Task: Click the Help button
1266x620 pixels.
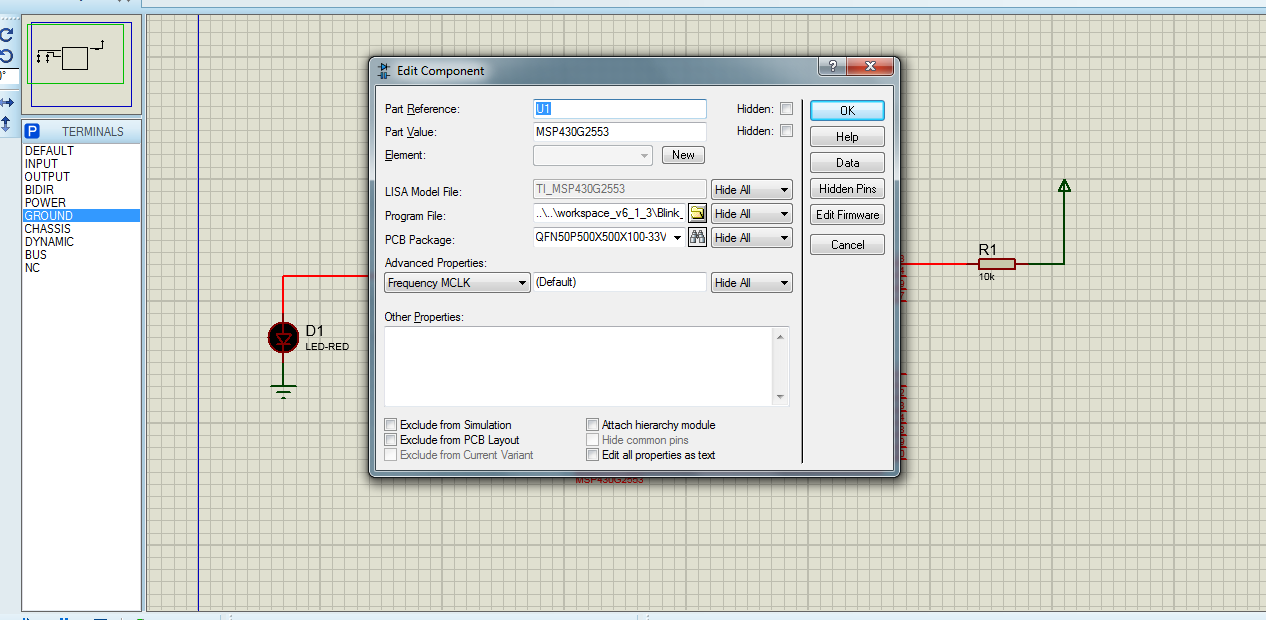Action: coord(847,137)
